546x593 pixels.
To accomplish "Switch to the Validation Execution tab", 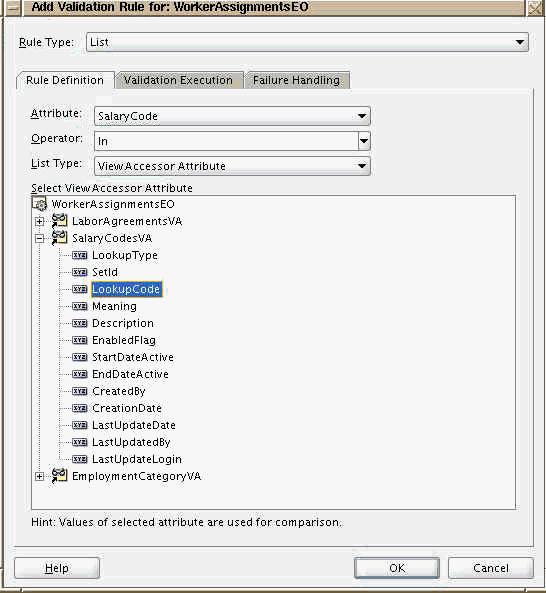I will point(178,80).
